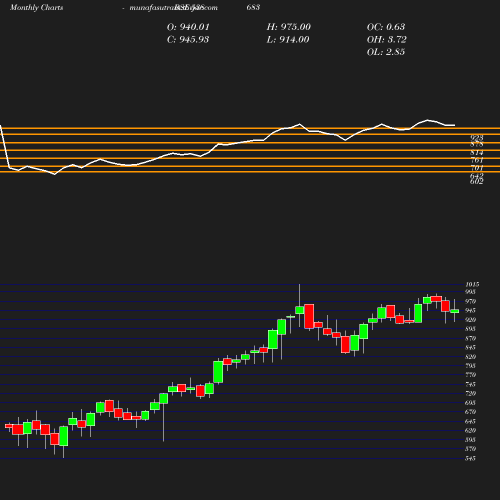This screenshot has width=500, height=500.
Task: Click the low value "L: 914.00"
Action: tap(288, 40)
